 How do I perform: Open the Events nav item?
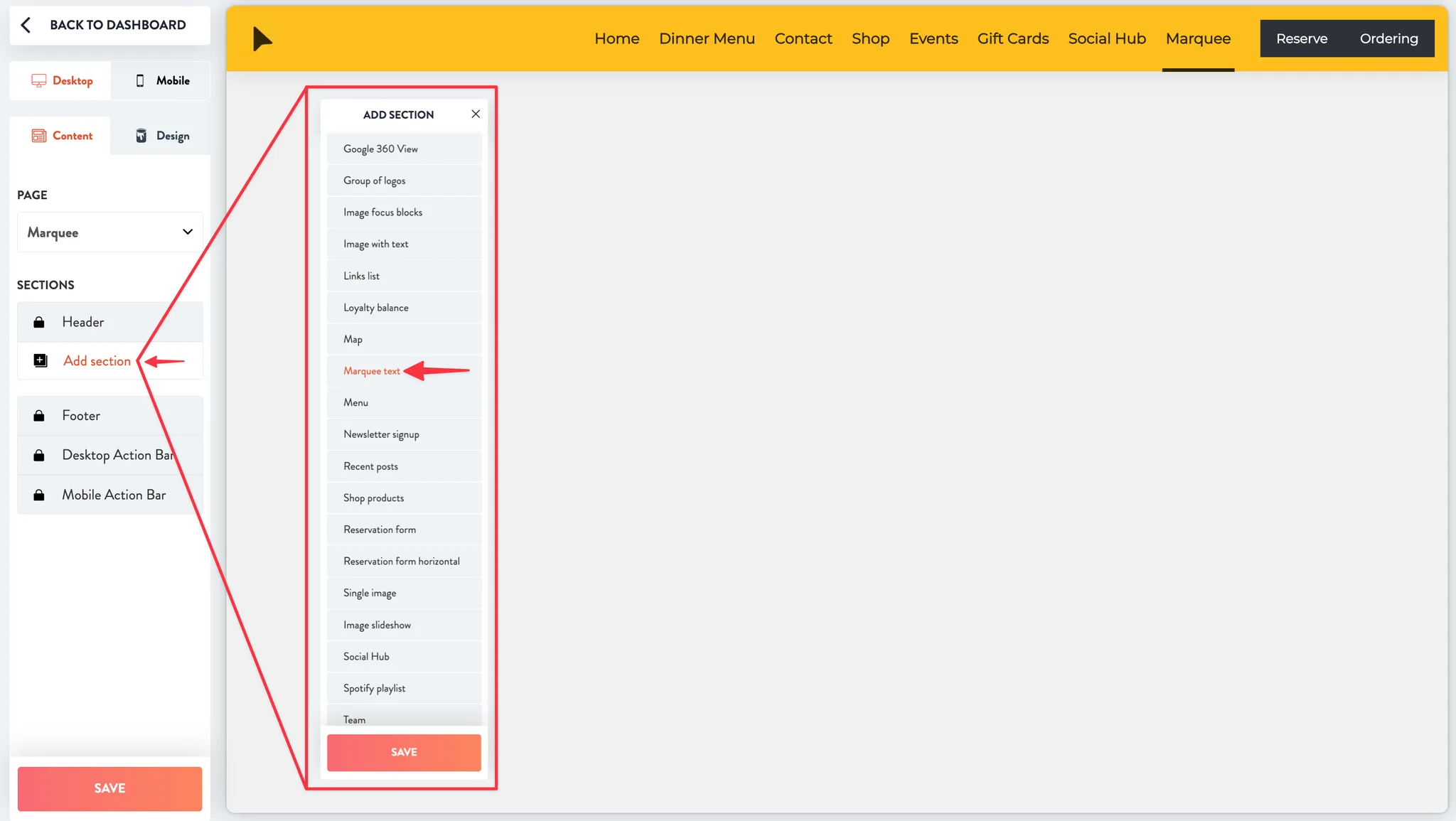tap(933, 38)
